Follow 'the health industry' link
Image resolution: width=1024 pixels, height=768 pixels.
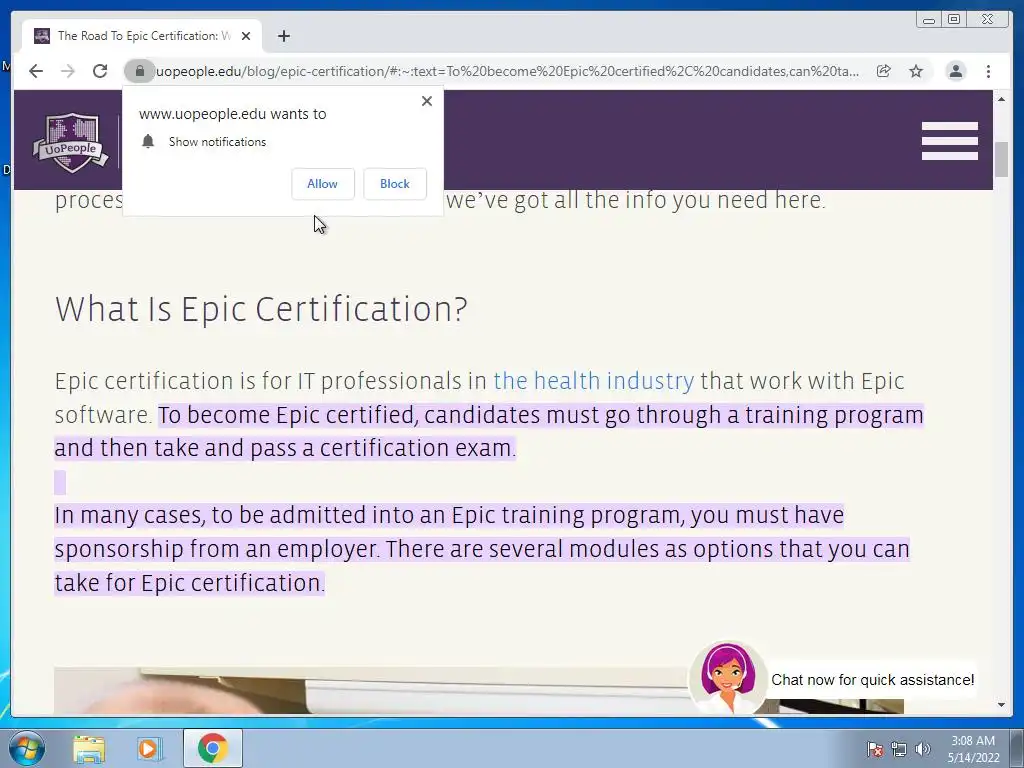click(x=594, y=381)
